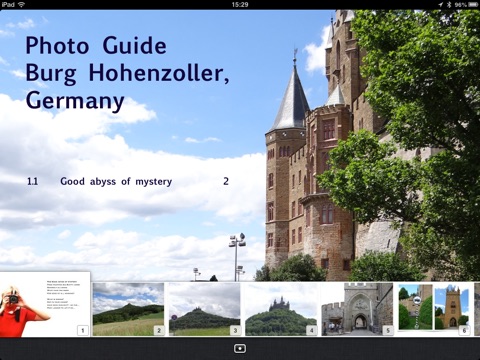Click the battery icon in status bar

[473, 4]
